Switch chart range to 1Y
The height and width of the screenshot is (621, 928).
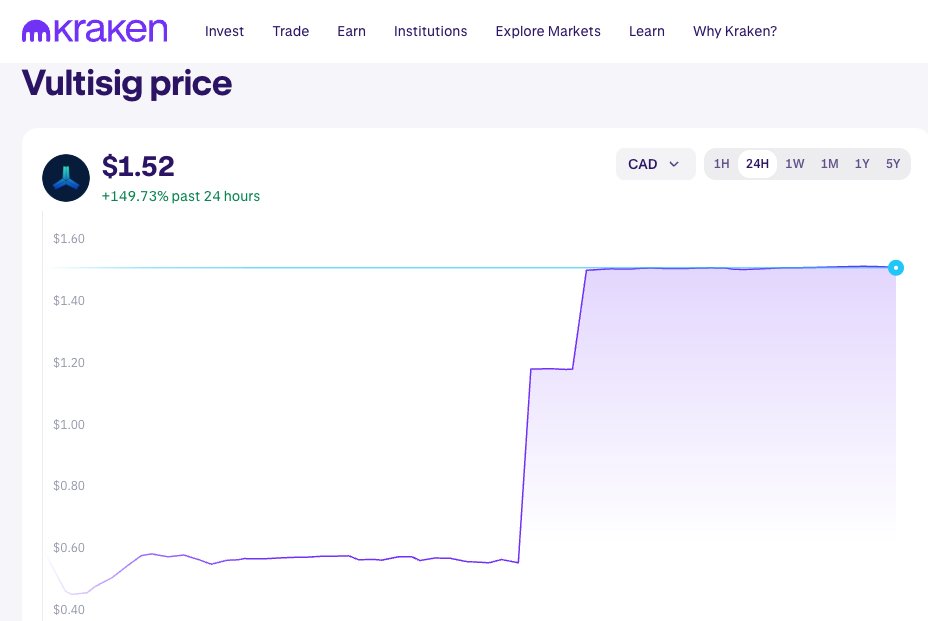862,164
